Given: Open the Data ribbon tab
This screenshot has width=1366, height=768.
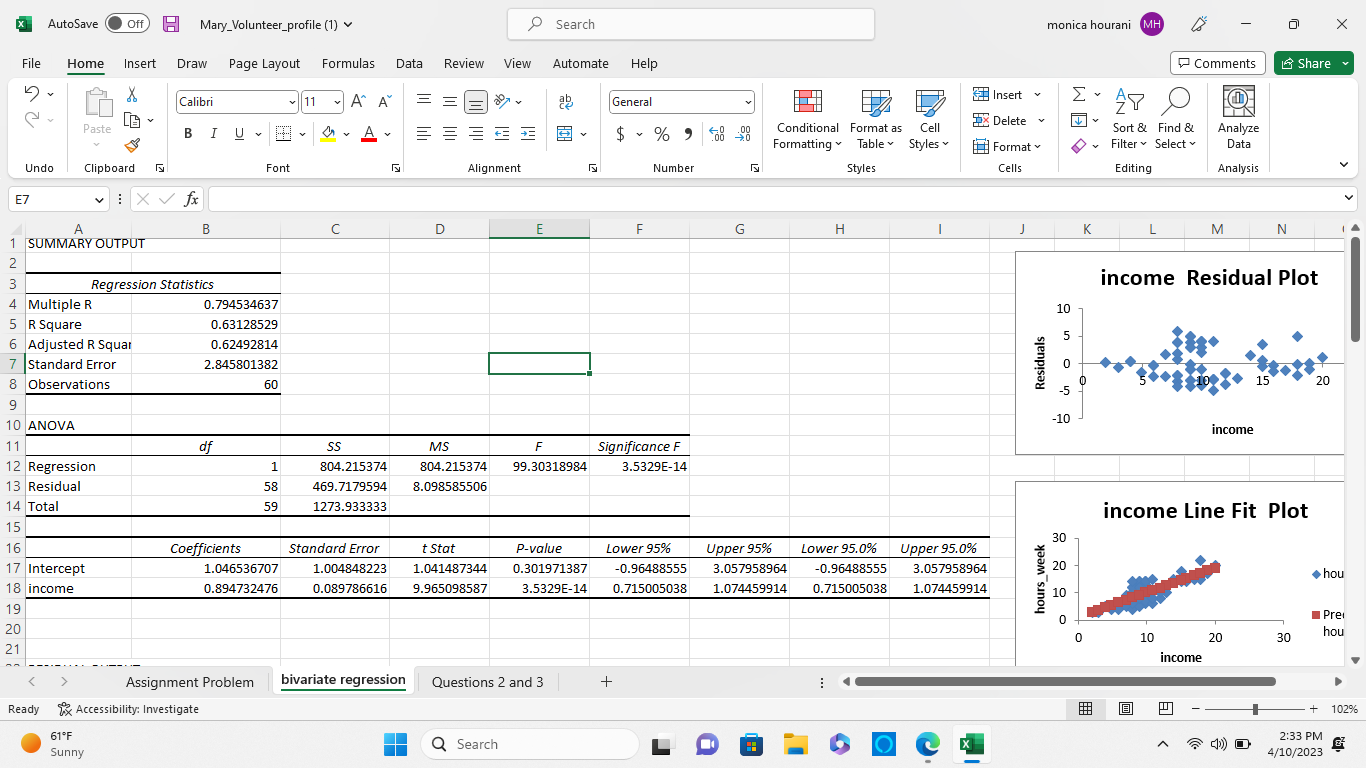Looking at the screenshot, I should pos(409,63).
